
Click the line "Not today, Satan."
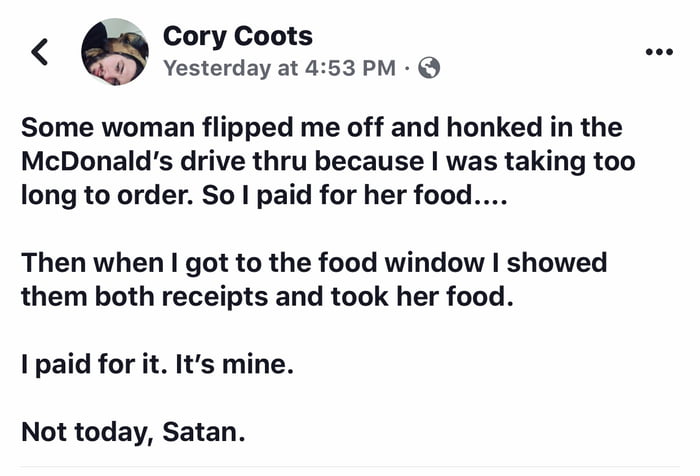click(x=132, y=435)
